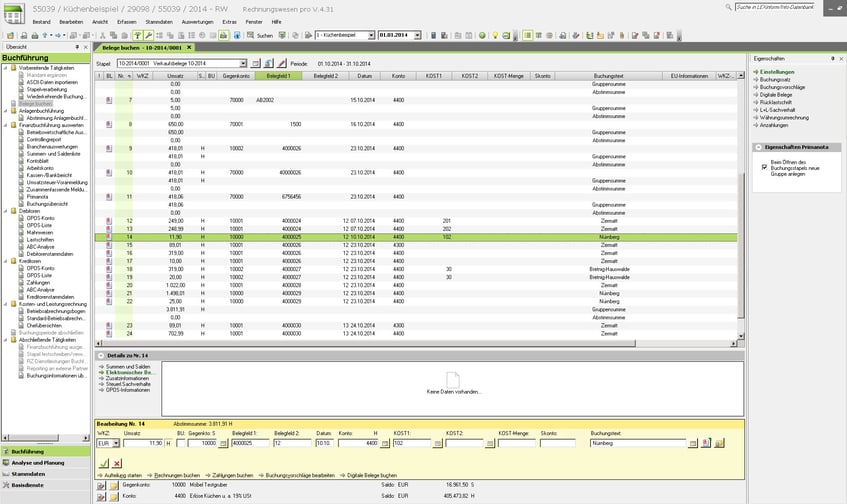847x504 pixels.
Task: Click the Belegfeld 1 column header
Action: click(x=278, y=76)
